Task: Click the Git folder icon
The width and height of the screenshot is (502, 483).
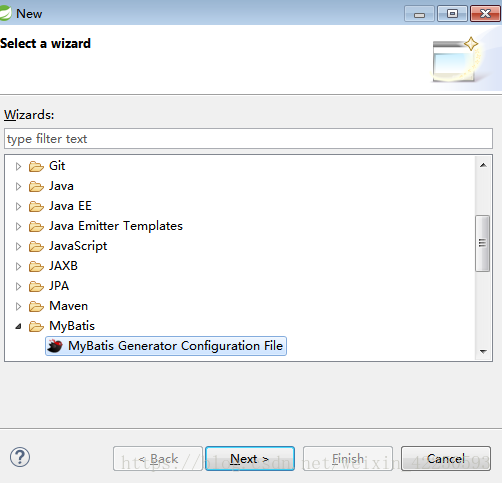Action: (x=36, y=166)
